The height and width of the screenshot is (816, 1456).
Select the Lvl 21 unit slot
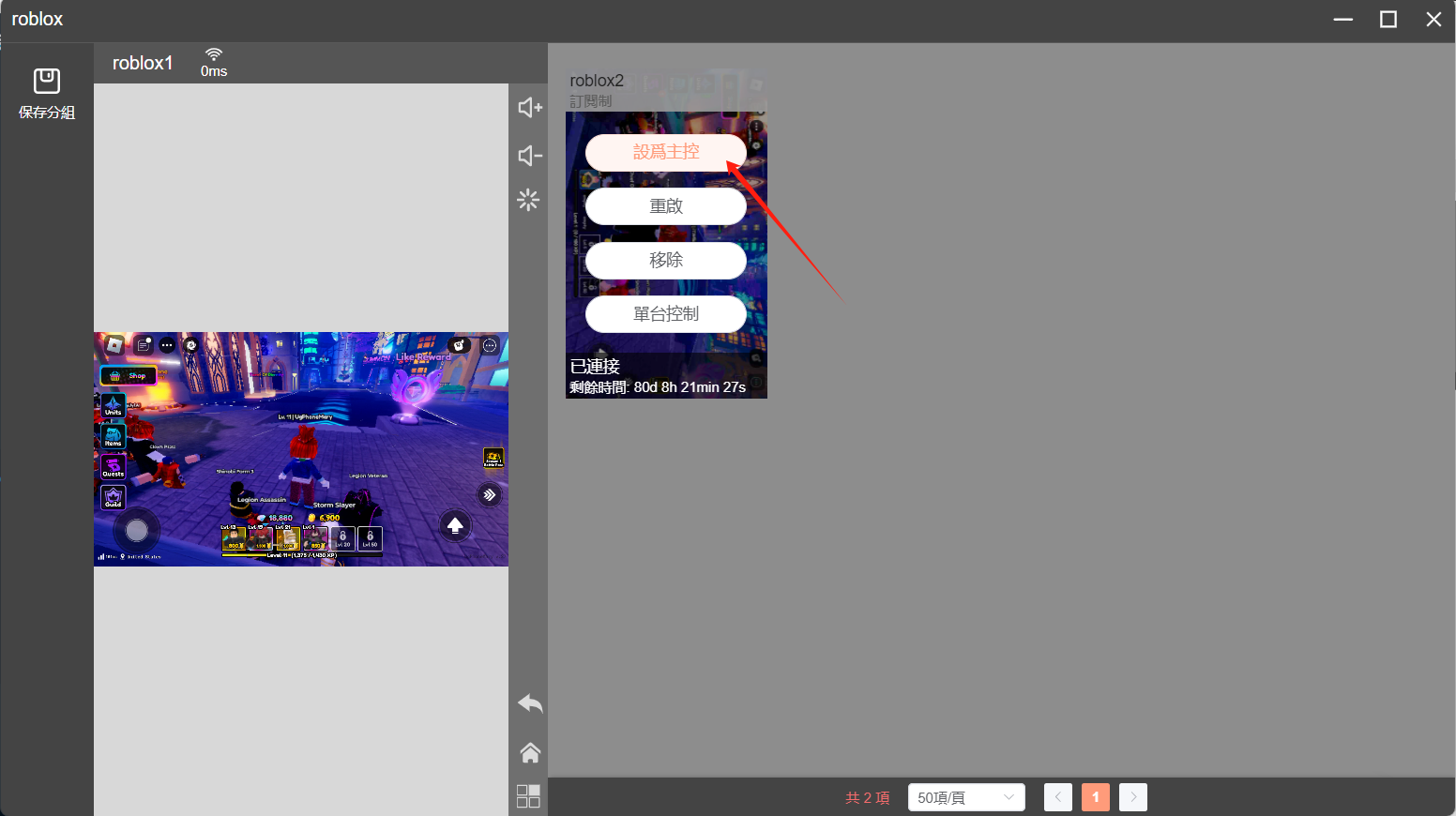tap(288, 538)
